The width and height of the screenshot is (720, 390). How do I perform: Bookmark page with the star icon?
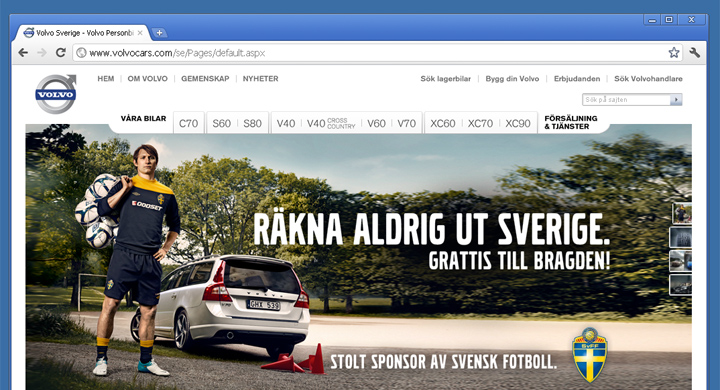click(674, 52)
